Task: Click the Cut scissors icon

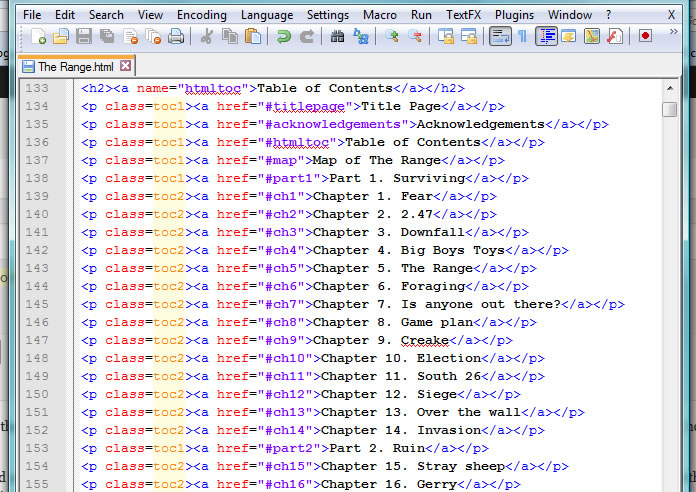Action: [207, 37]
